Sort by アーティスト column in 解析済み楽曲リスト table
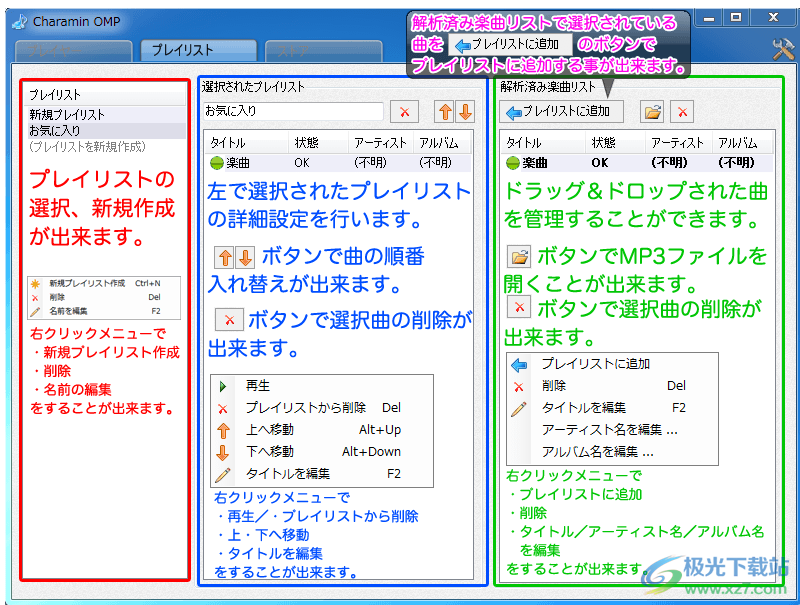Viewport: 800px width, 605px height. 679,143
